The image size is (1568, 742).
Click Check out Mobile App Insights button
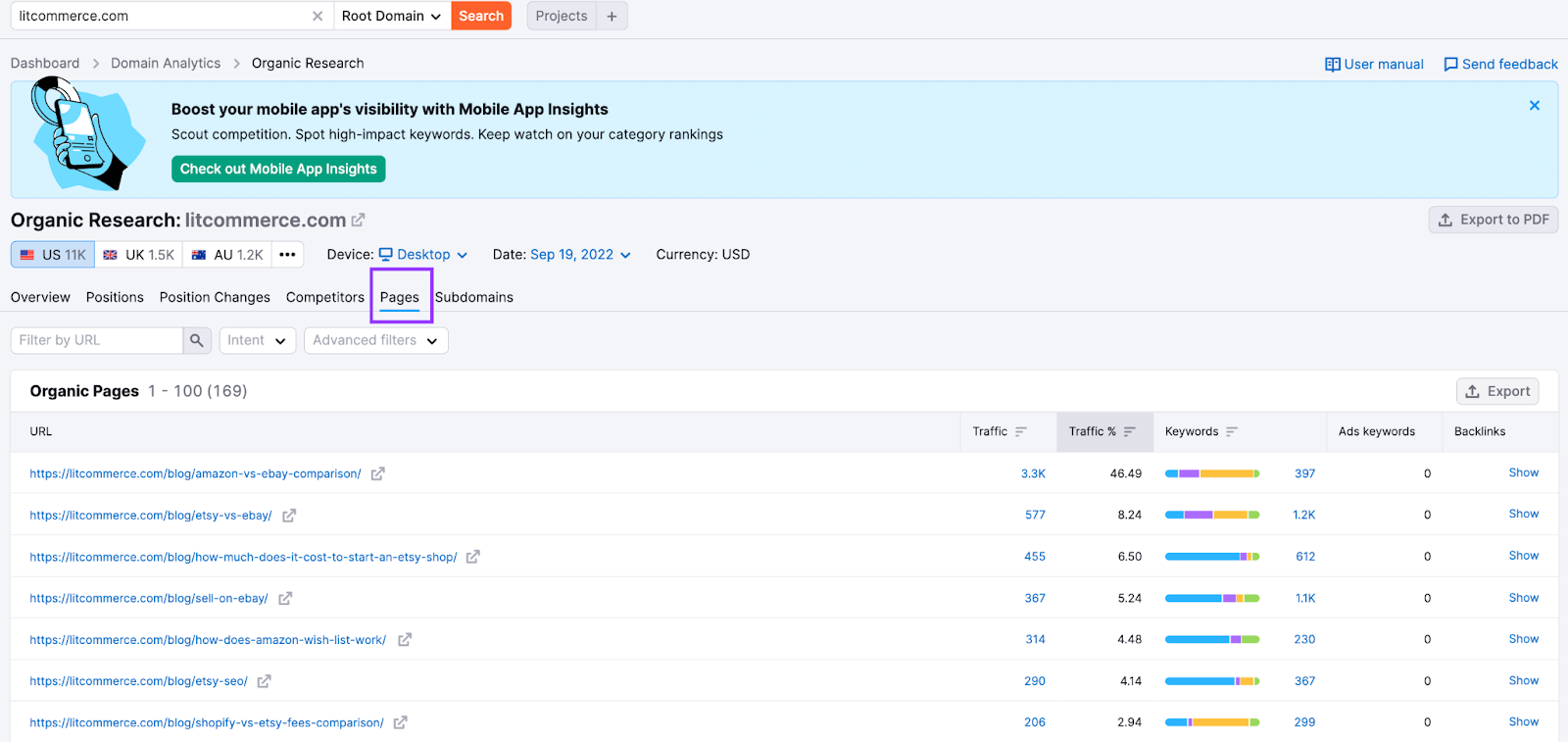(278, 169)
